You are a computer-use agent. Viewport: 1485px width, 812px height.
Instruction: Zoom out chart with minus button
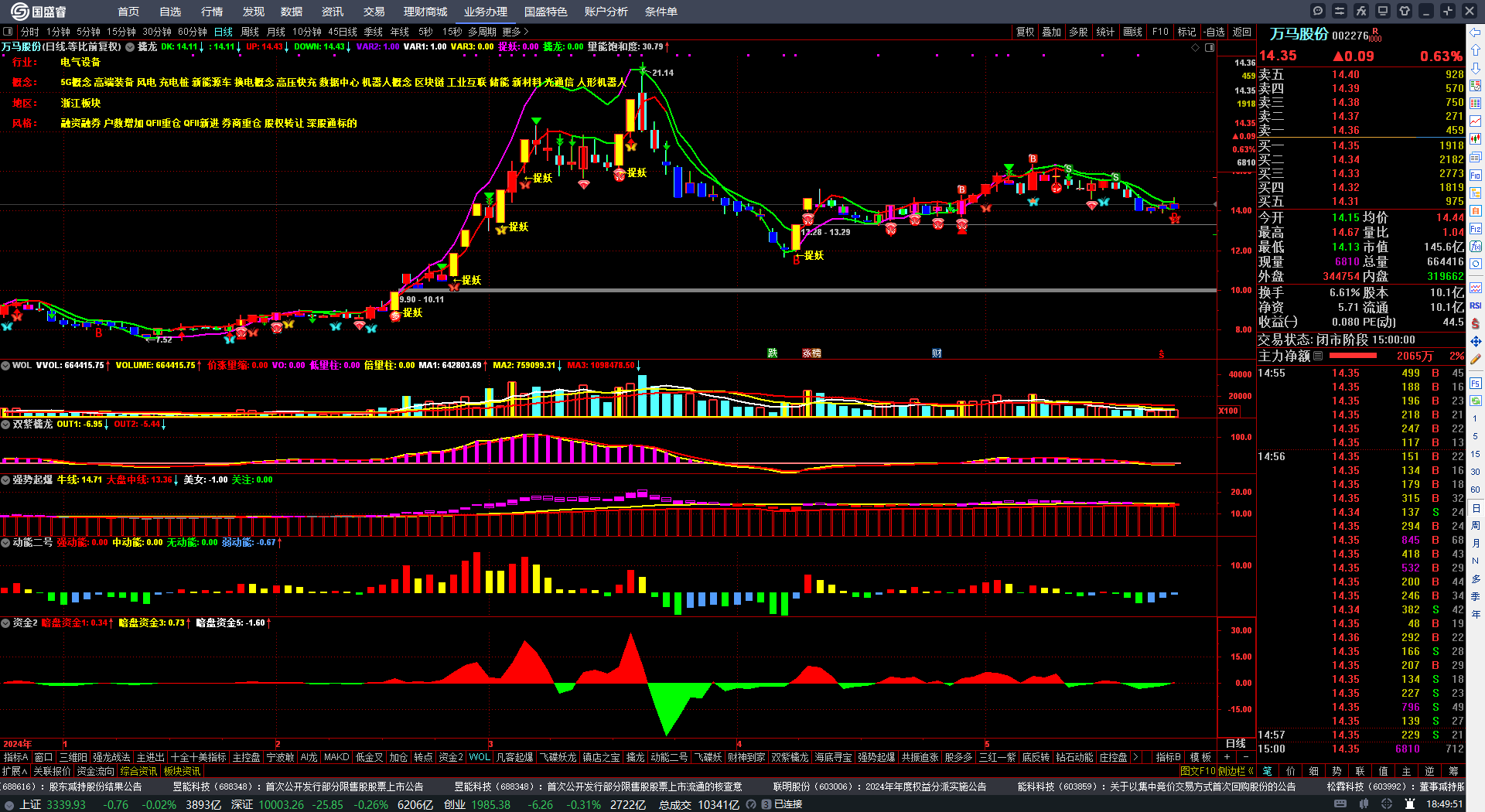(1245, 757)
